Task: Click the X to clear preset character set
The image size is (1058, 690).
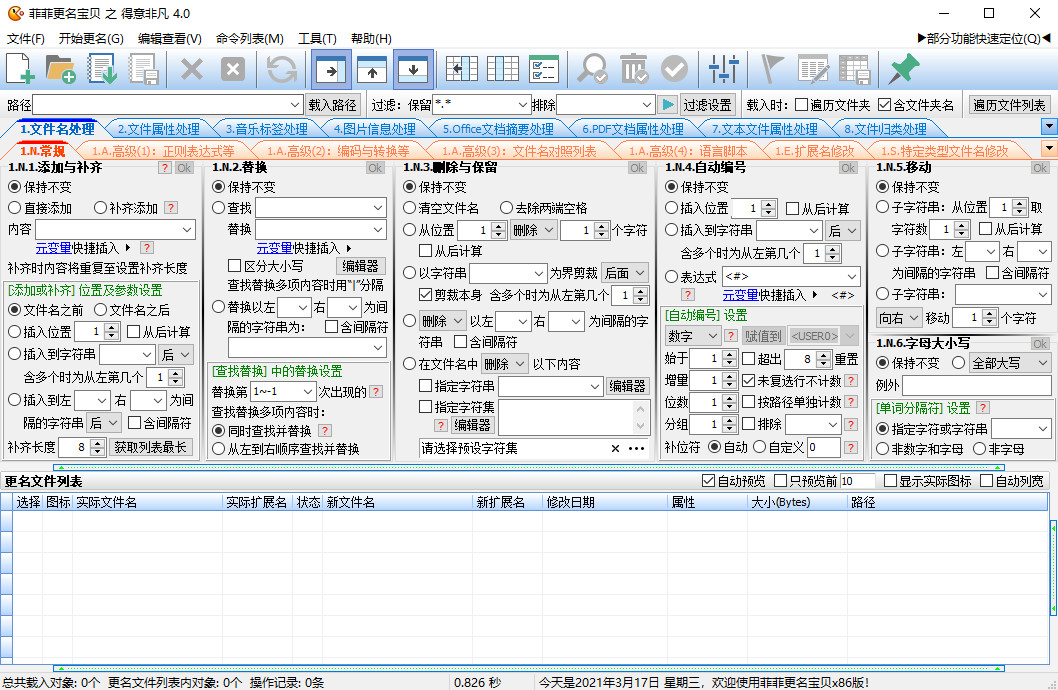Action: point(615,449)
